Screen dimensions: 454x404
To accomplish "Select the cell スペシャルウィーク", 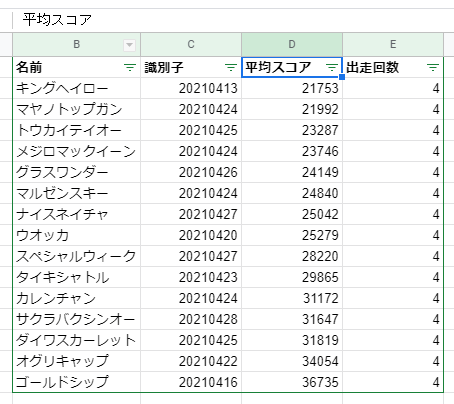I will coord(77,256).
